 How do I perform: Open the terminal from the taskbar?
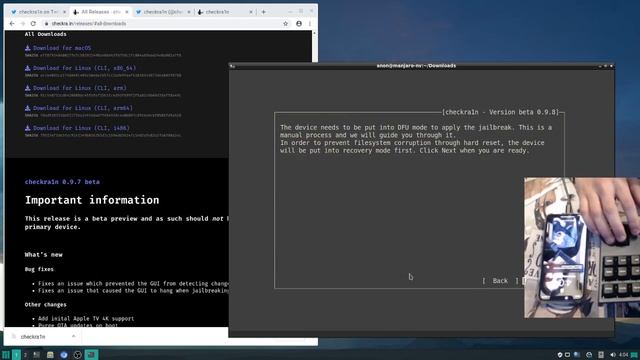click(x=91, y=355)
